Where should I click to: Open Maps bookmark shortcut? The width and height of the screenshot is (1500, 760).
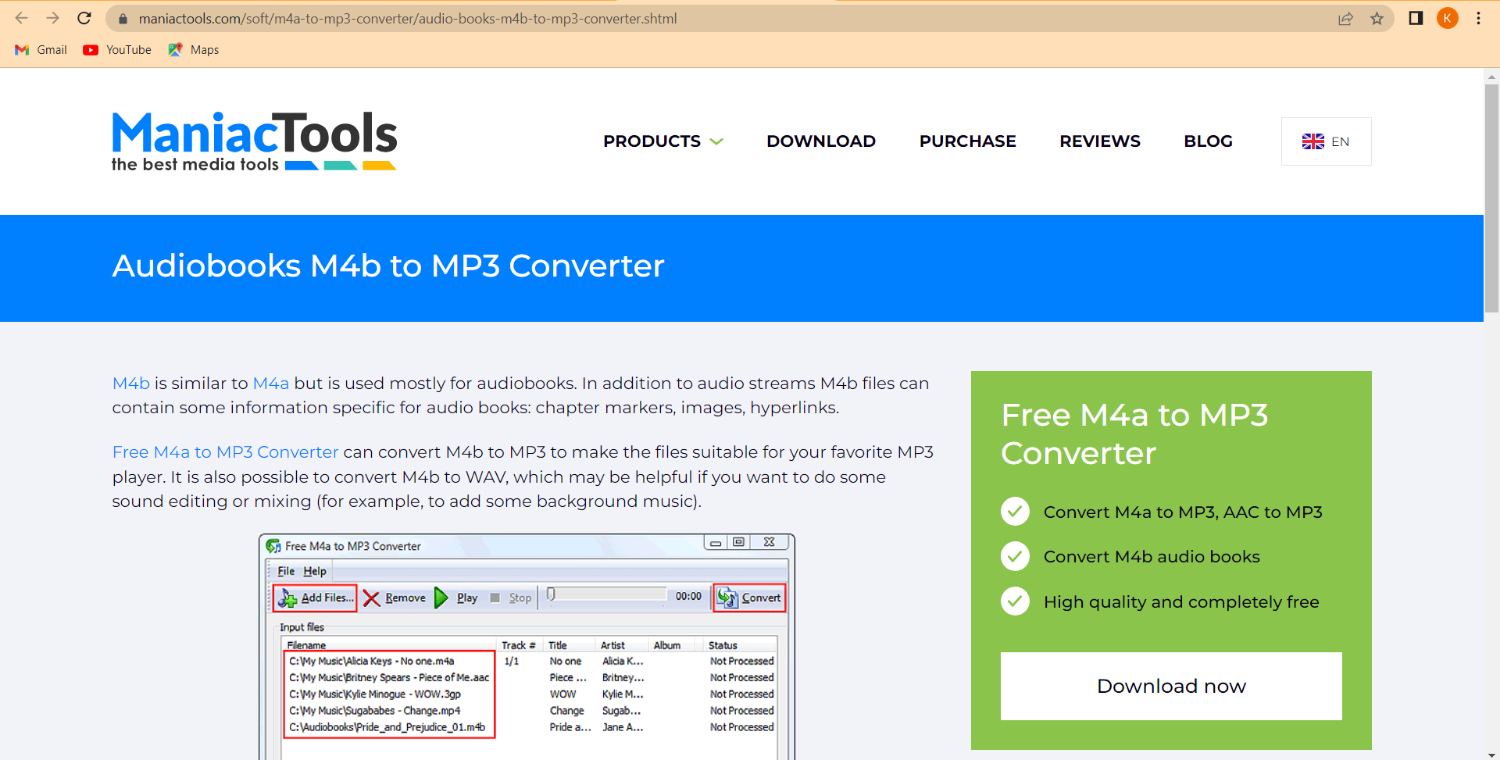tap(194, 50)
